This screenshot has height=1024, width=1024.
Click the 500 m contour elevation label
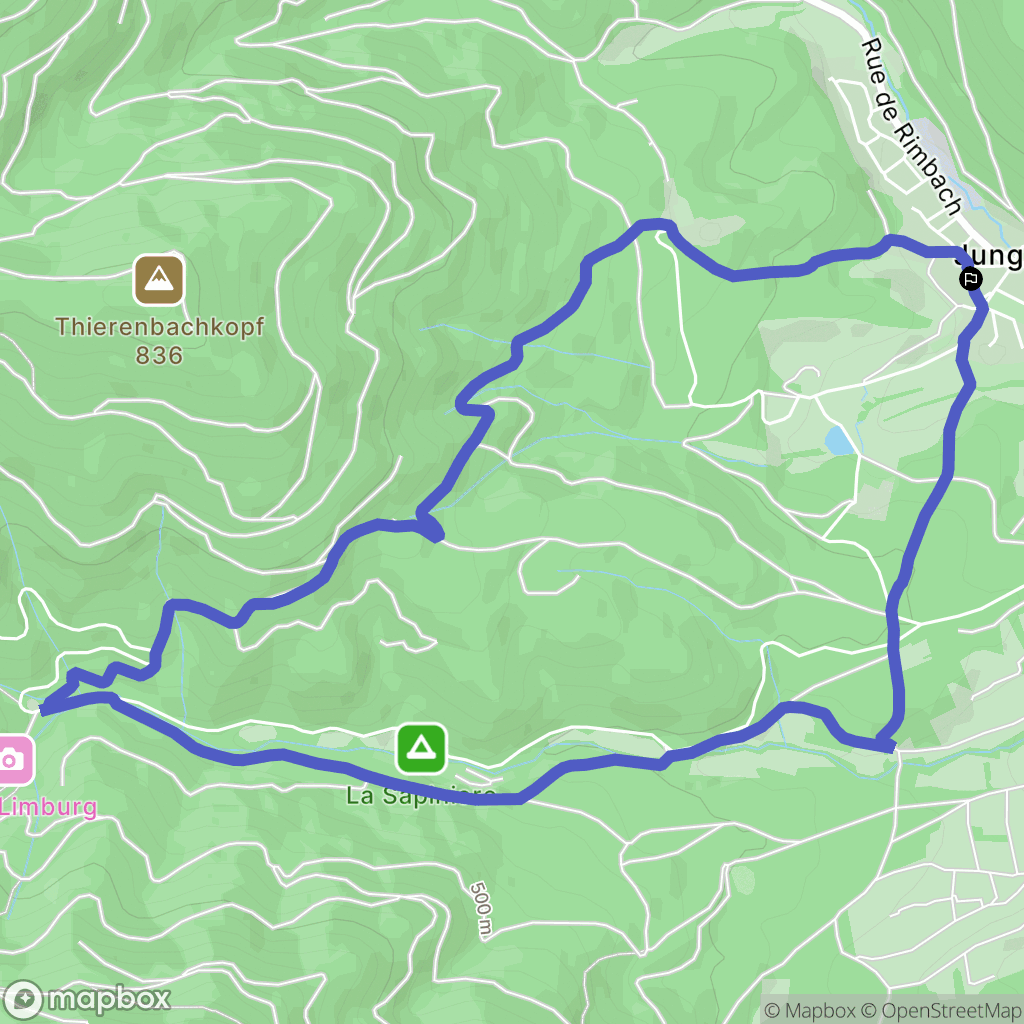click(x=480, y=910)
